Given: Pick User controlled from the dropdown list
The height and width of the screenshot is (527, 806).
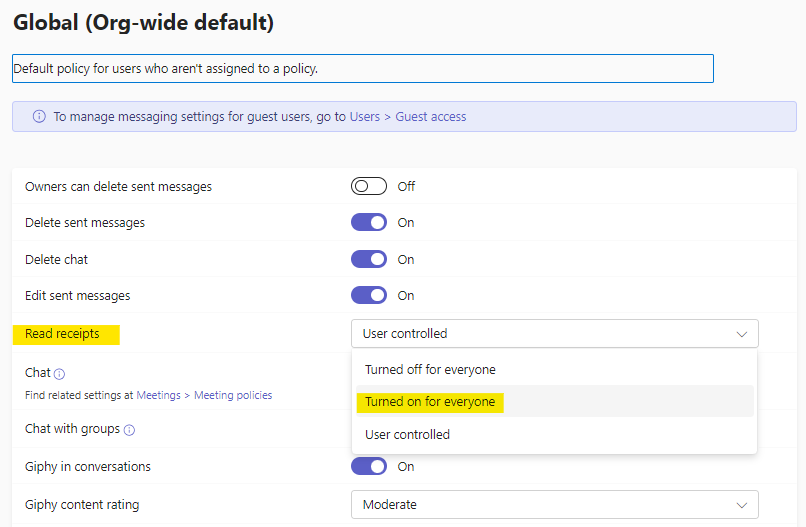Looking at the screenshot, I should pos(407,435).
